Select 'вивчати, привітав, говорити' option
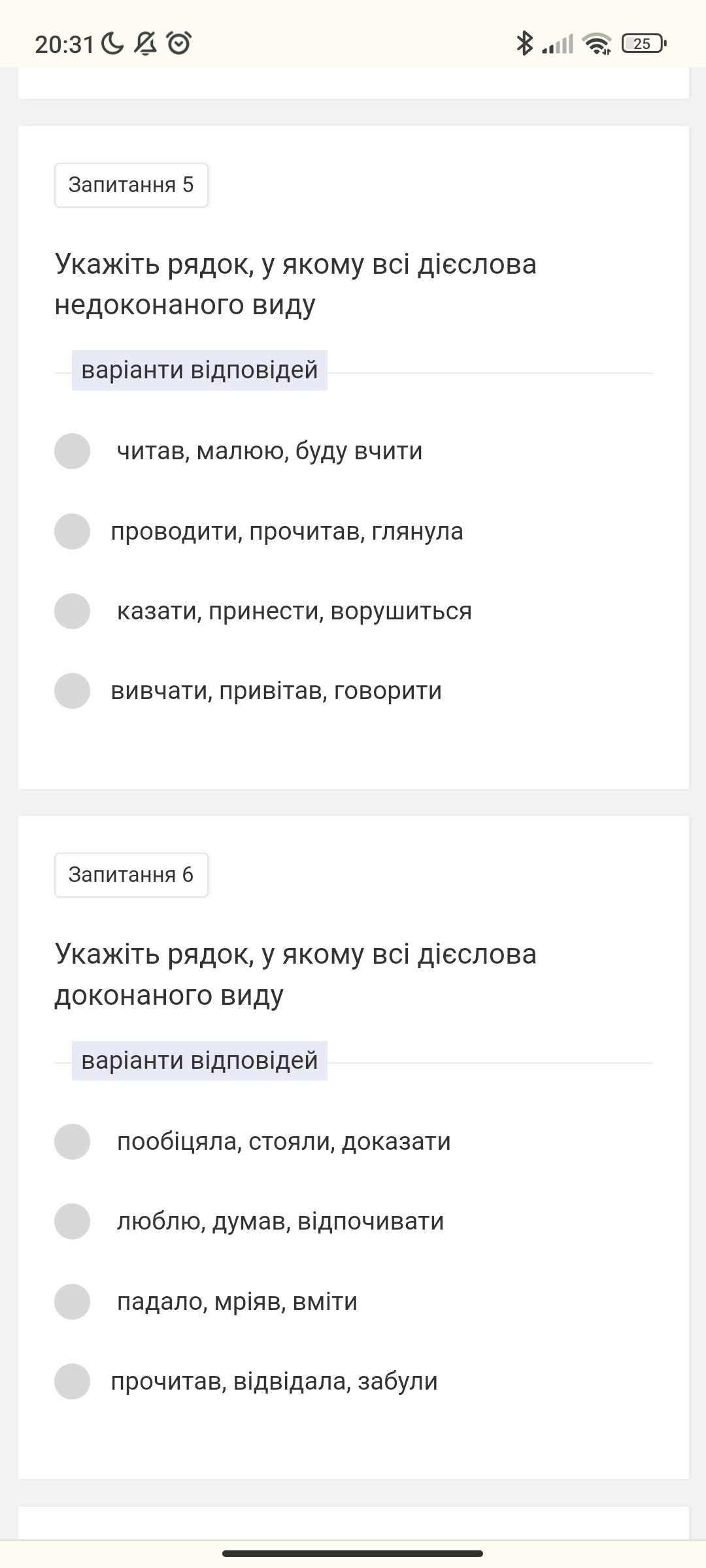 [x=72, y=691]
